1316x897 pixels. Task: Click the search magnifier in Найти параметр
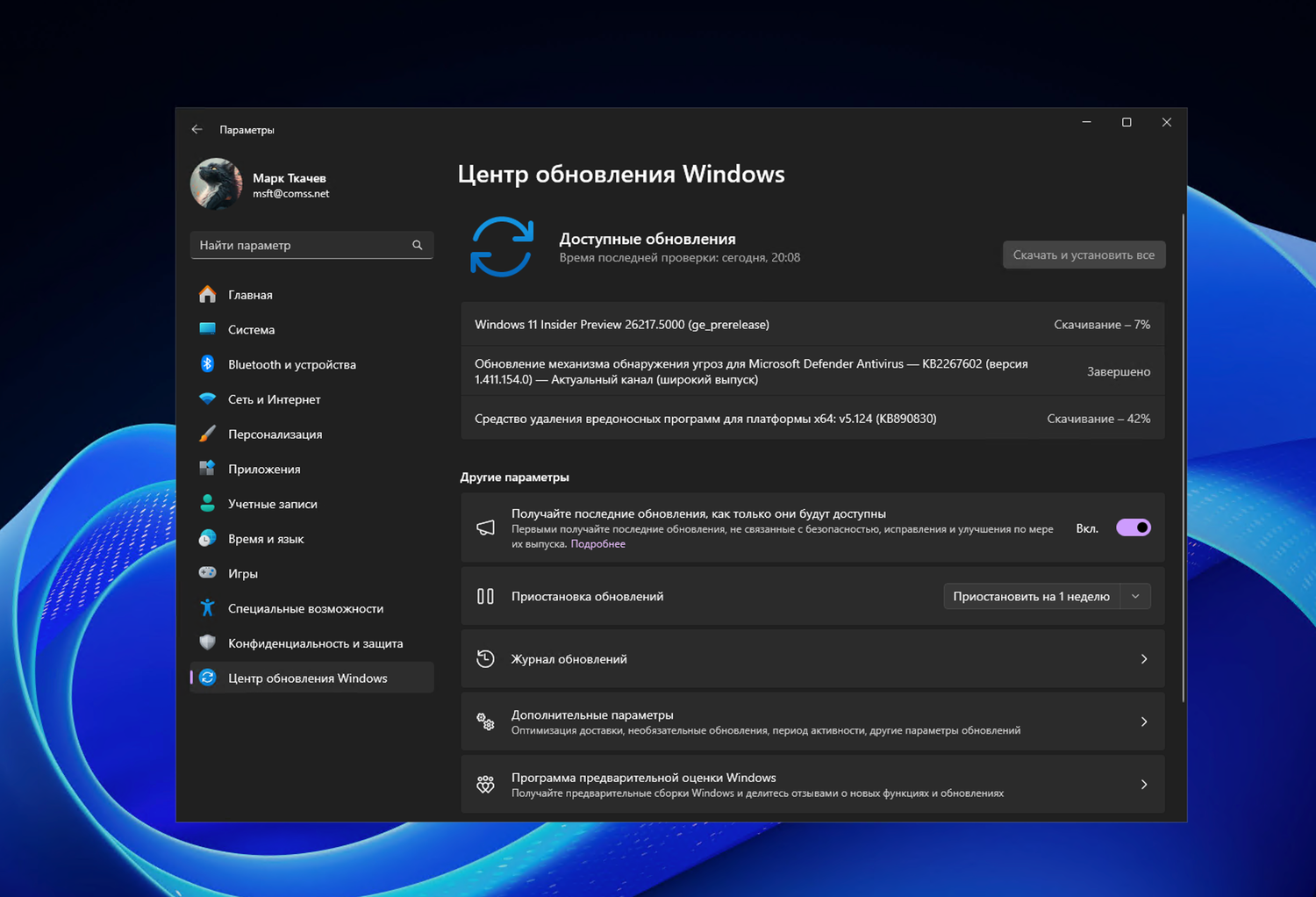coord(418,245)
